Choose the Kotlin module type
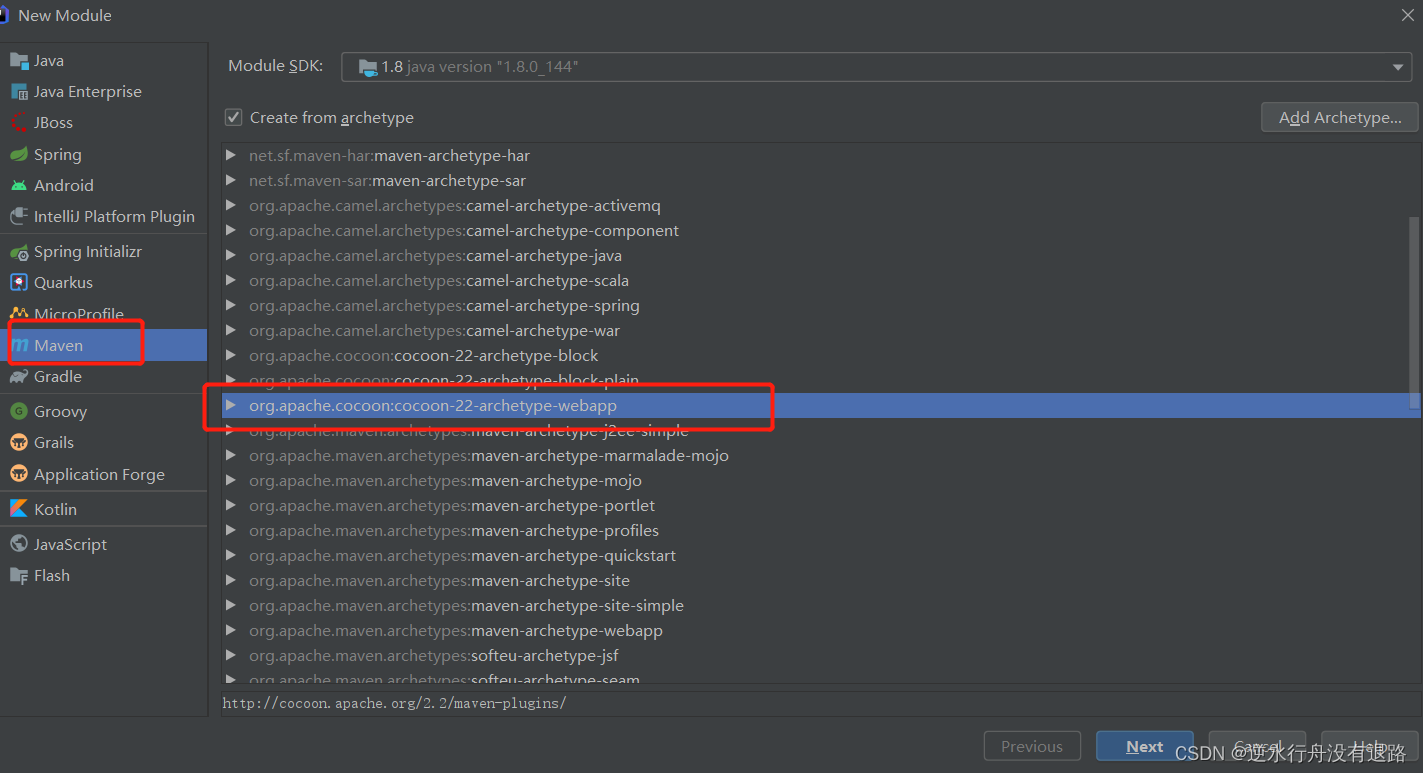Viewport: 1423px width, 773px height. 103,509
